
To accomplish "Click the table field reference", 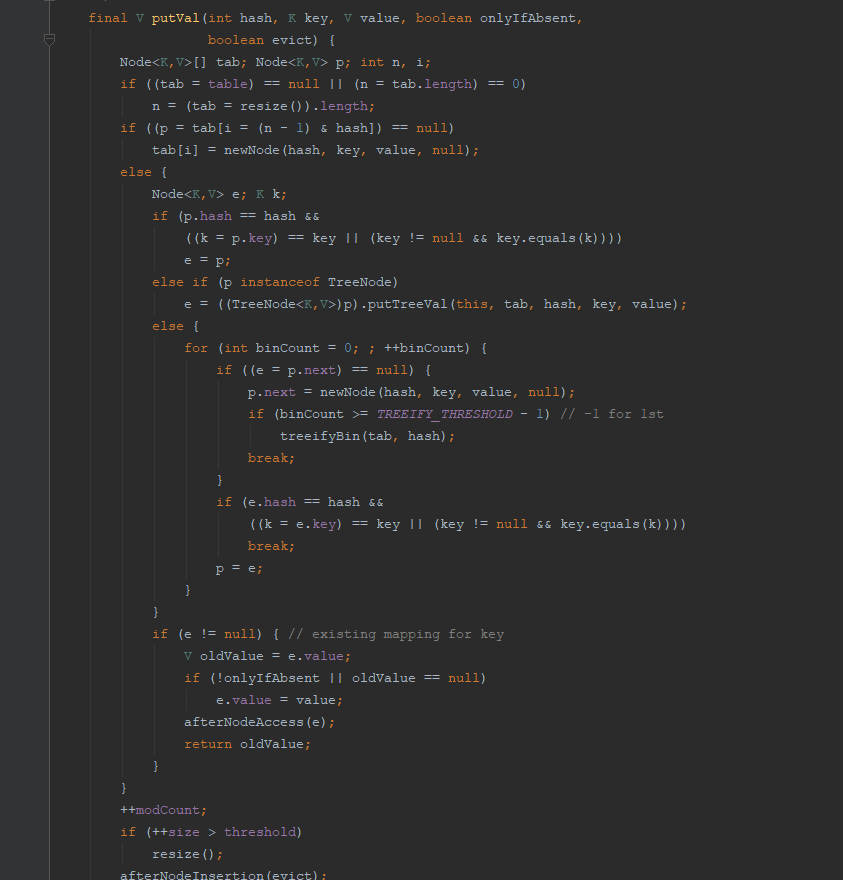I will pyautogui.click(x=227, y=84).
